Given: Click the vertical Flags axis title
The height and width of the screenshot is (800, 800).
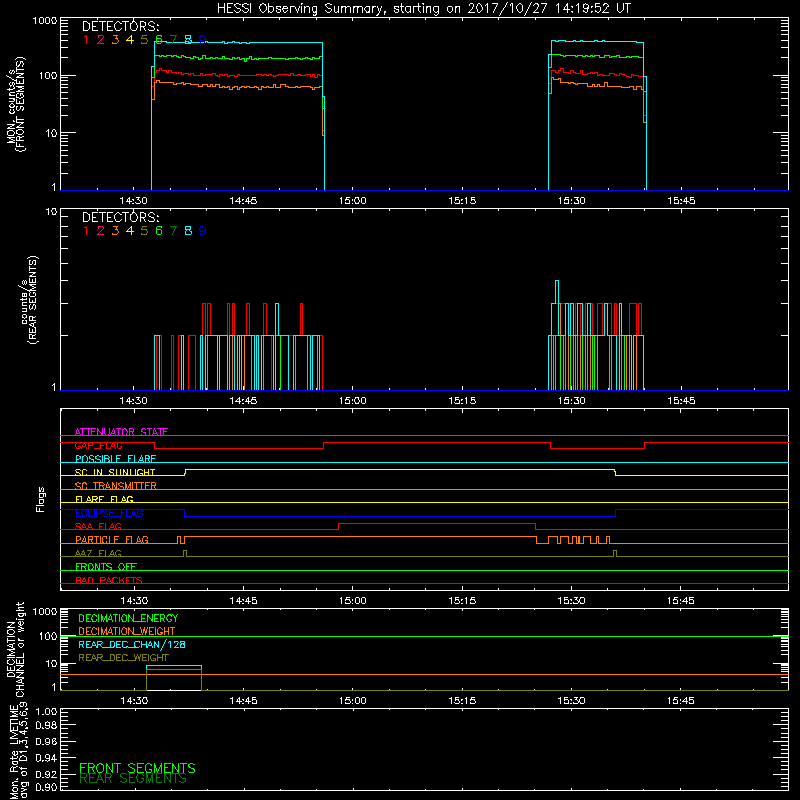Looking at the screenshot, I should [41, 499].
